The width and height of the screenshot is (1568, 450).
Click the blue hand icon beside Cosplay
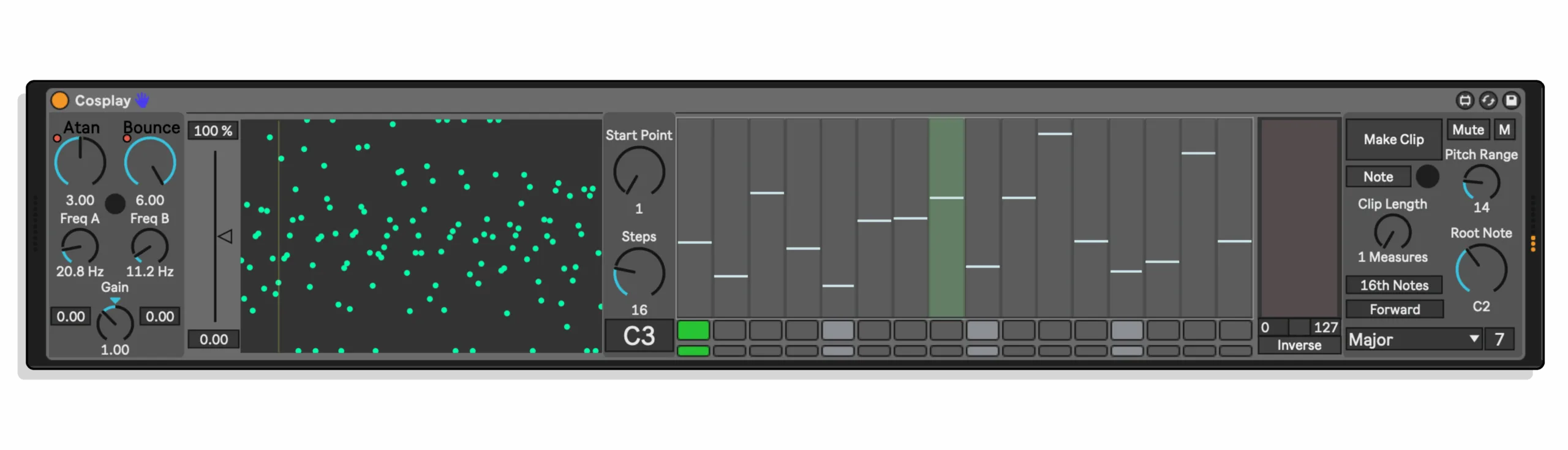[x=142, y=99]
